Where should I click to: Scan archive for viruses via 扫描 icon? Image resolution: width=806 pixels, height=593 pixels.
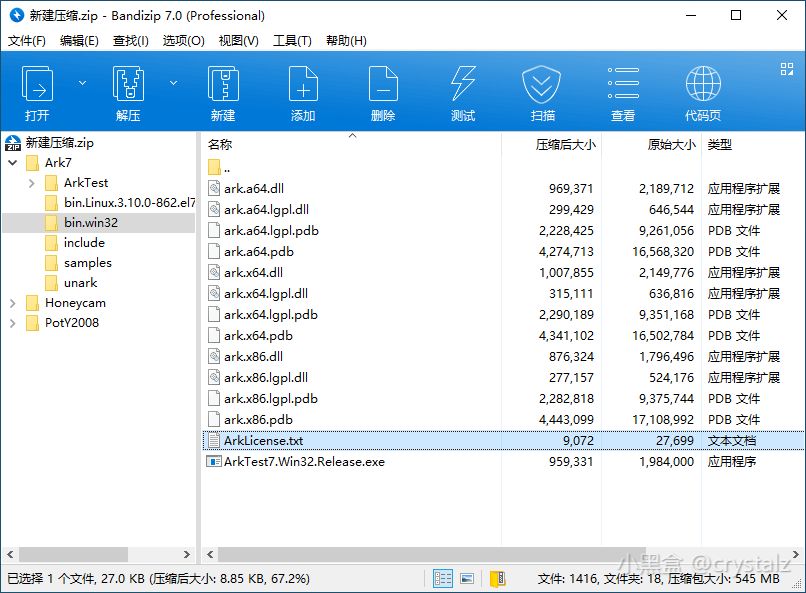point(542,90)
